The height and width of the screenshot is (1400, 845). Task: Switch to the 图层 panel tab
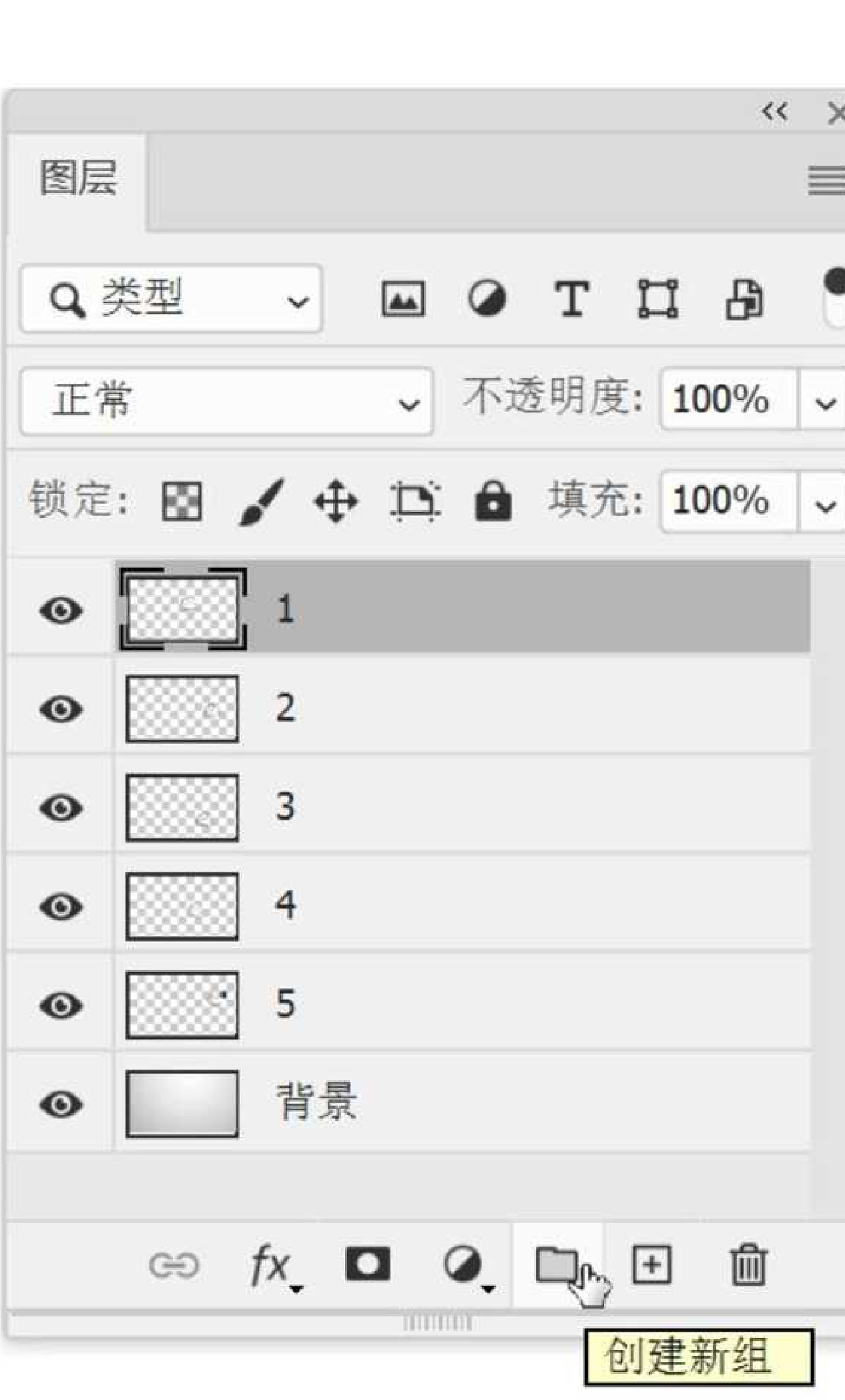(78, 179)
